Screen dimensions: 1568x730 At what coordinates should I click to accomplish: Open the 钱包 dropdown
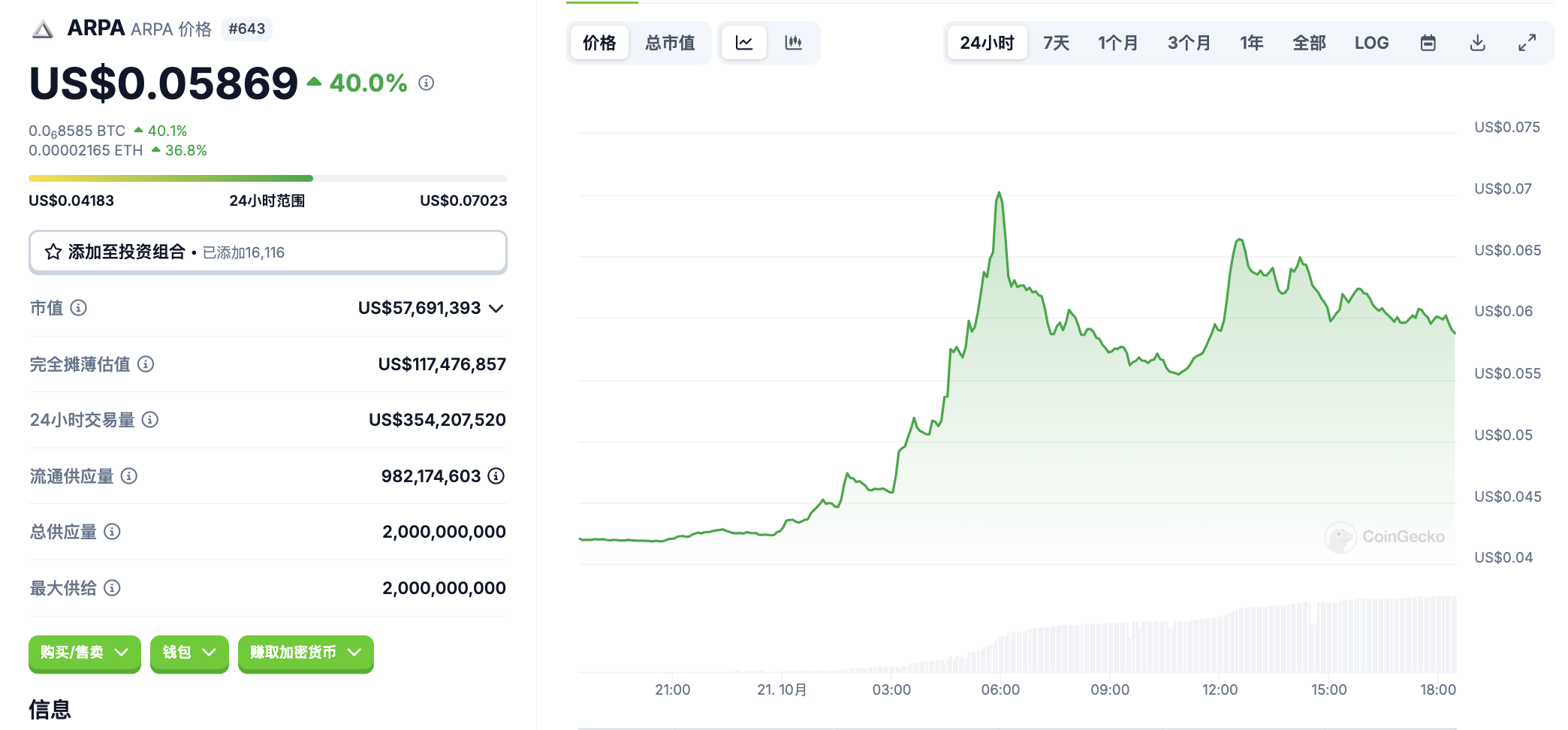click(189, 653)
